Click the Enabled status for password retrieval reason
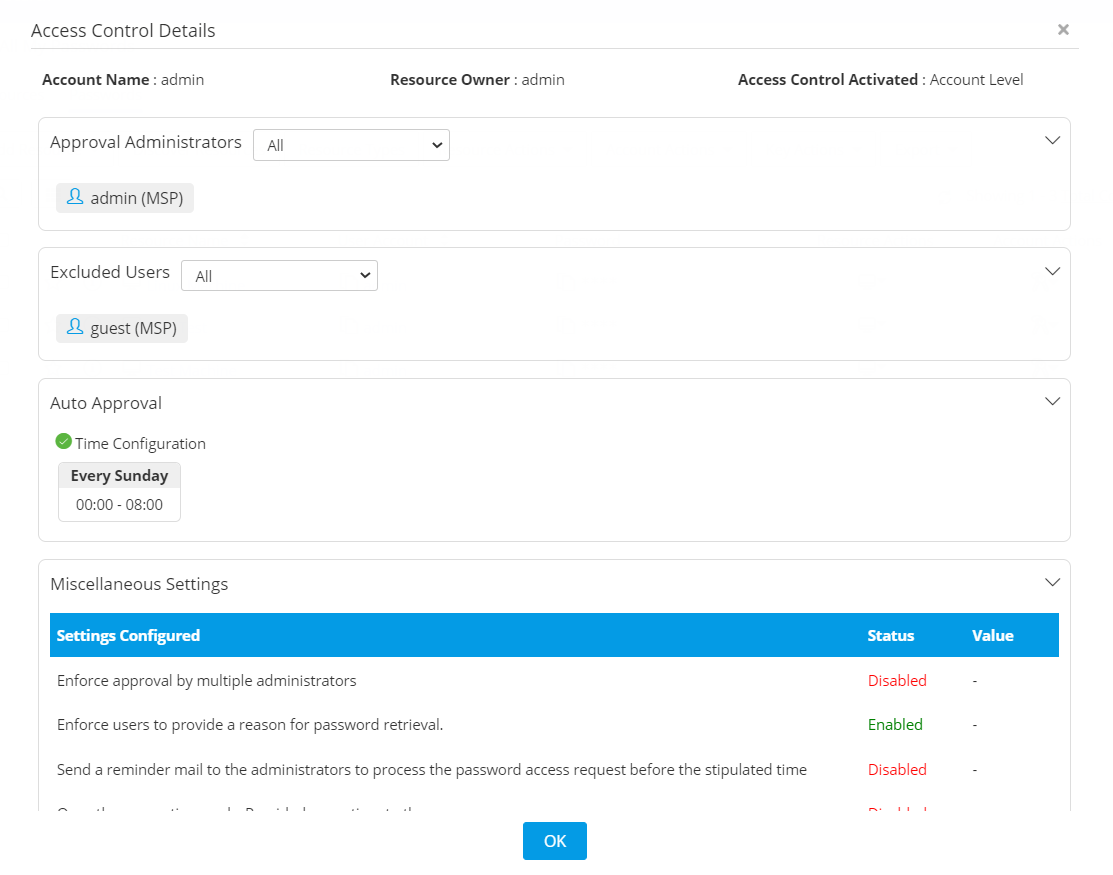Image resolution: width=1113 pixels, height=875 pixels. 895,724
